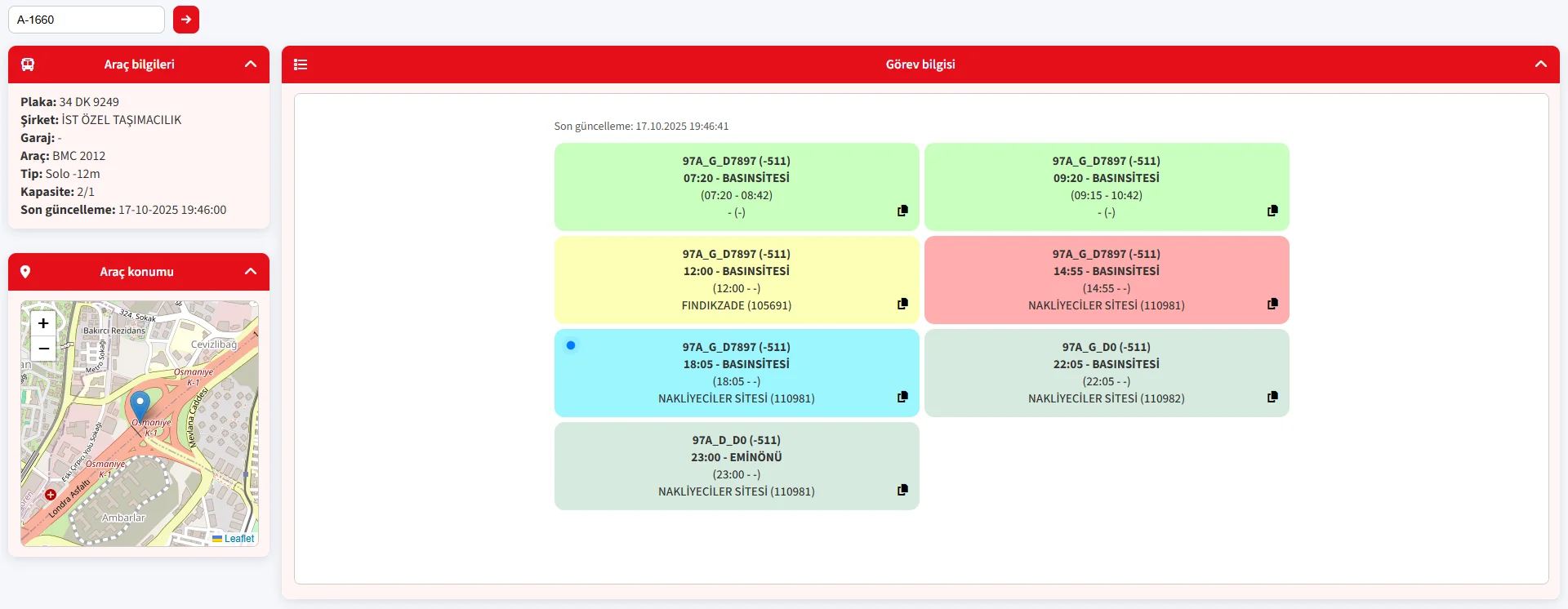The image size is (1568, 609).
Task: Click the bus icon in Araç bilgileri header
Action: point(28,64)
